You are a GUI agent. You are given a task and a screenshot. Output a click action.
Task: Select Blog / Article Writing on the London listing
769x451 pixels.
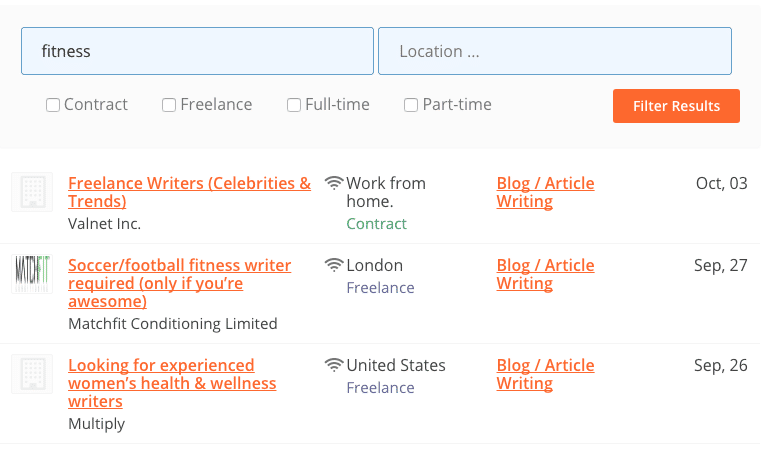tap(545, 274)
